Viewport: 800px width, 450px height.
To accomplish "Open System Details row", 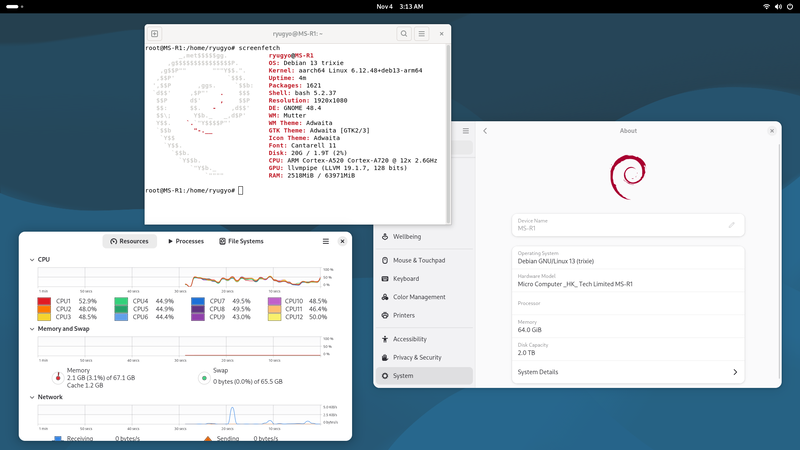I will point(628,372).
